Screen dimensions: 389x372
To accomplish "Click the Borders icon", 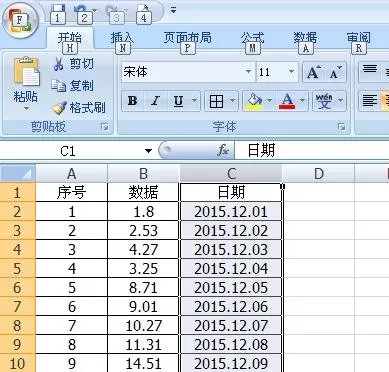I will click(216, 101).
